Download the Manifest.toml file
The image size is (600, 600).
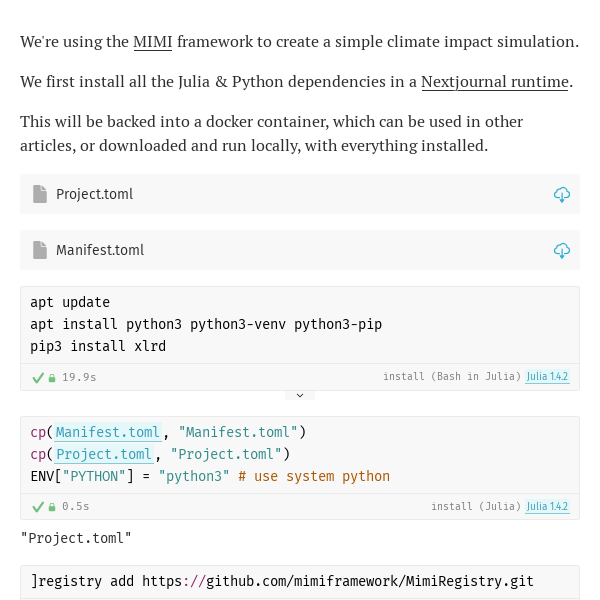click(561, 251)
